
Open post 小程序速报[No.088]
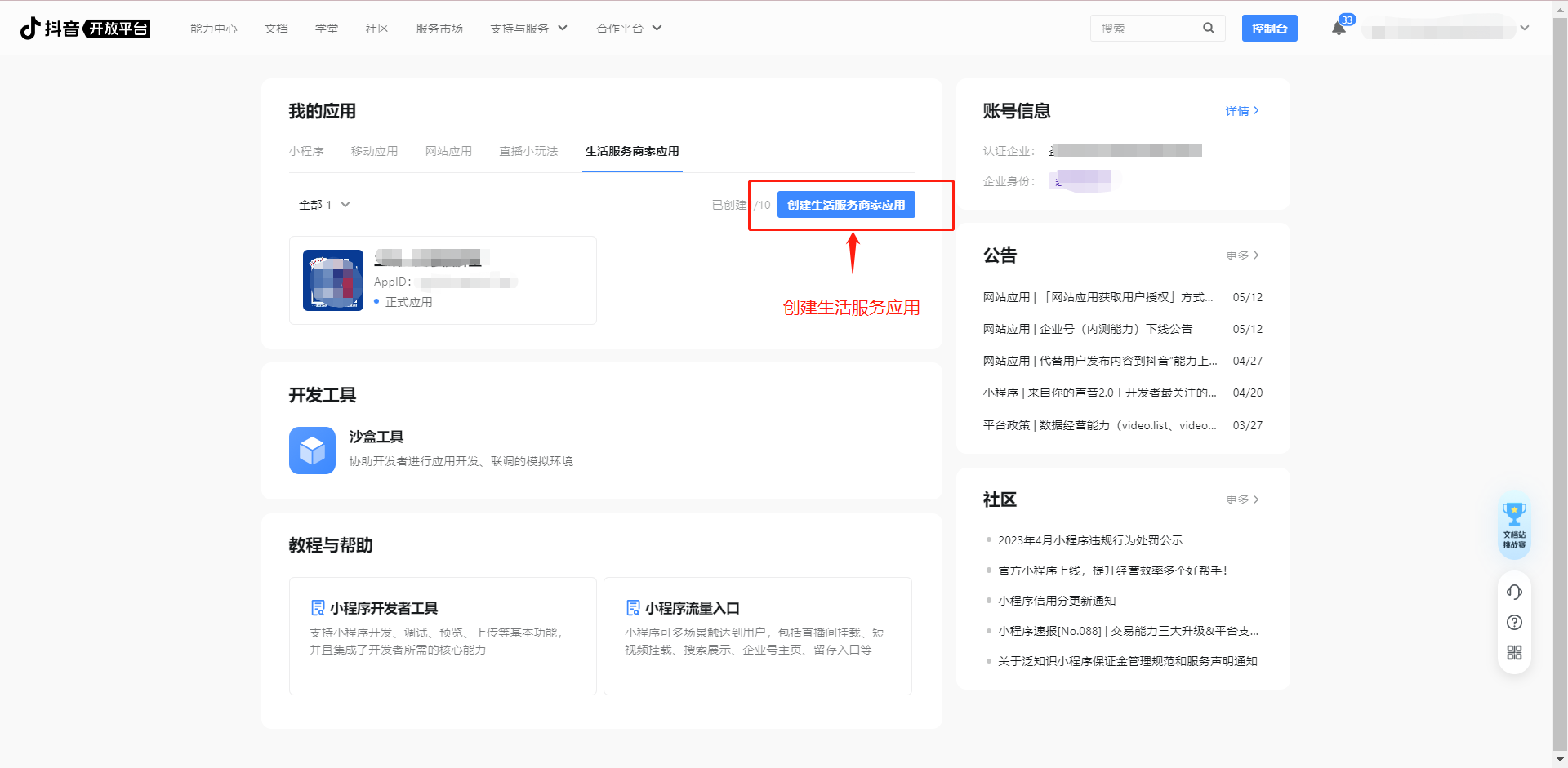[1129, 631]
